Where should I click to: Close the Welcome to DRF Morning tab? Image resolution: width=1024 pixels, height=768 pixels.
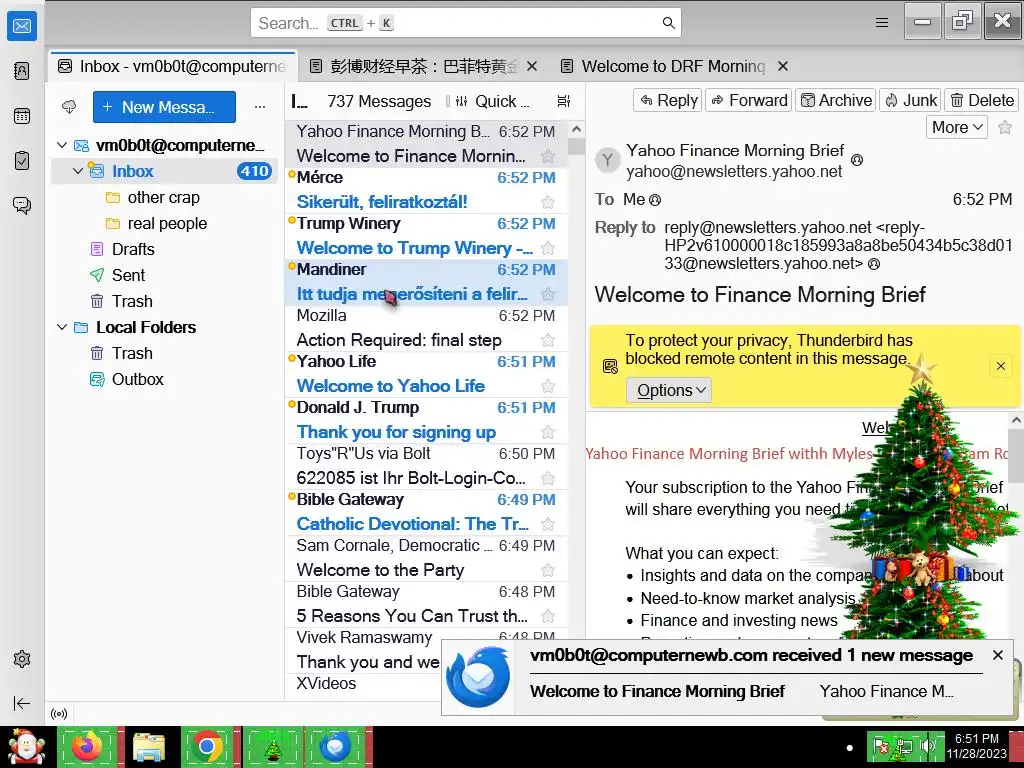783,66
